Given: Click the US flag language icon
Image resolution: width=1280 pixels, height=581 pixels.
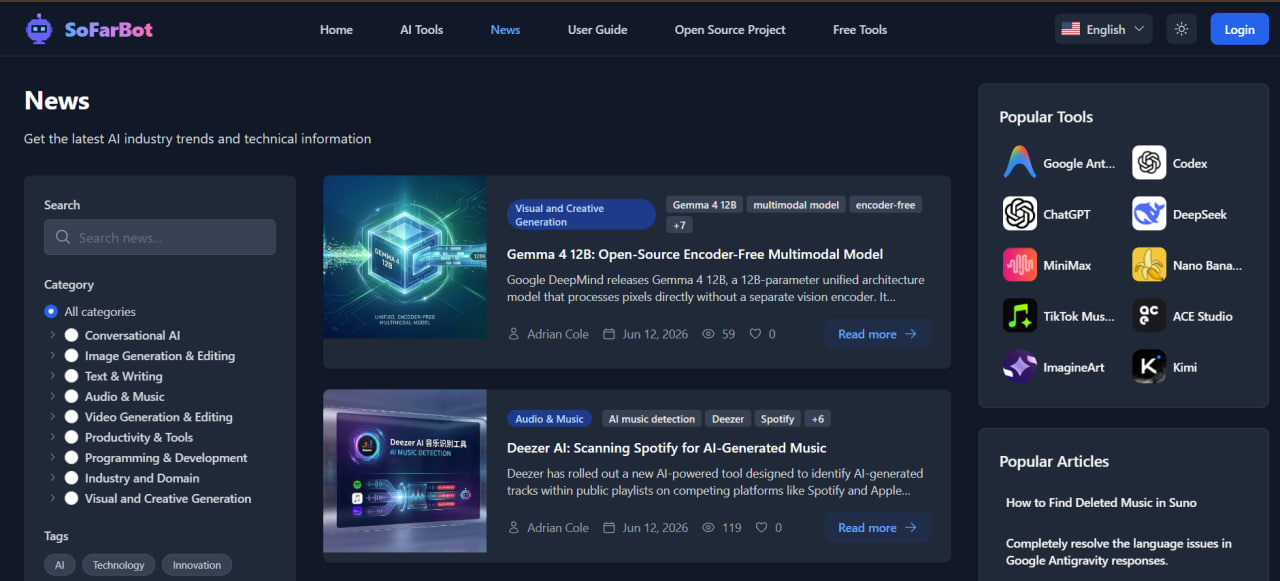Looking at the screenshot, I should point(1070,29).
